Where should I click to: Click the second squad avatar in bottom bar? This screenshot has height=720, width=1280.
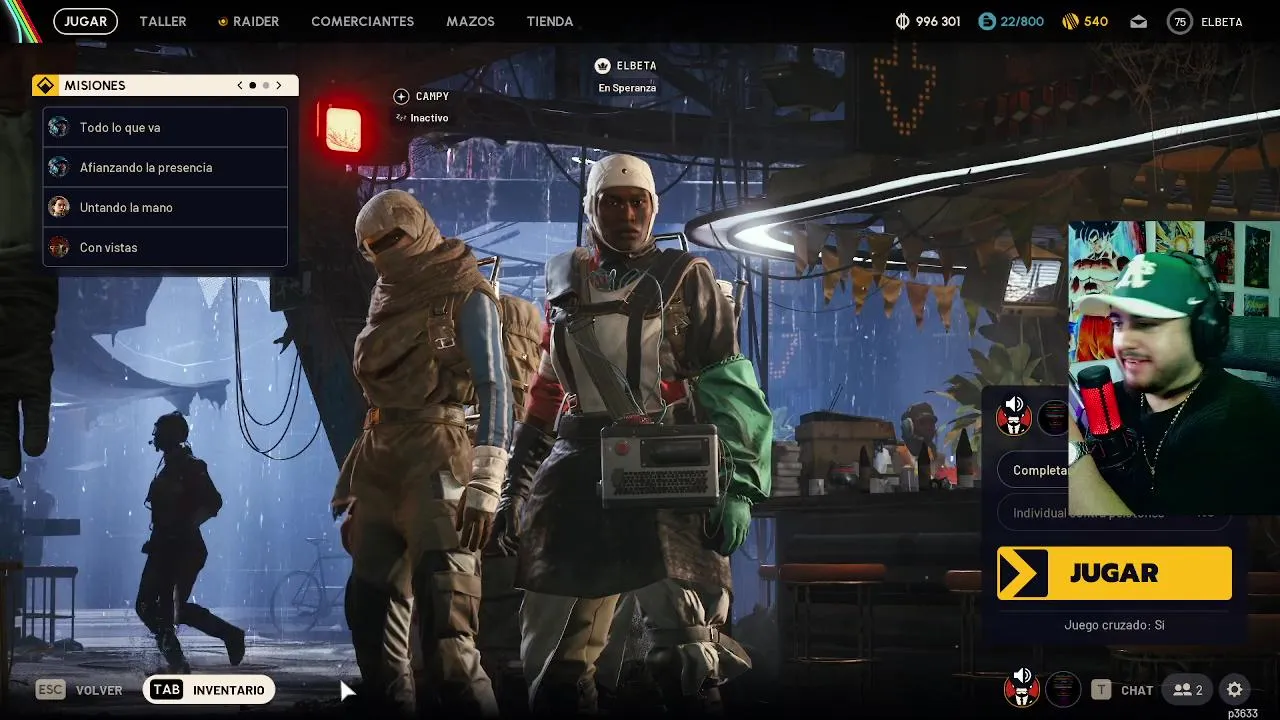1063,689
